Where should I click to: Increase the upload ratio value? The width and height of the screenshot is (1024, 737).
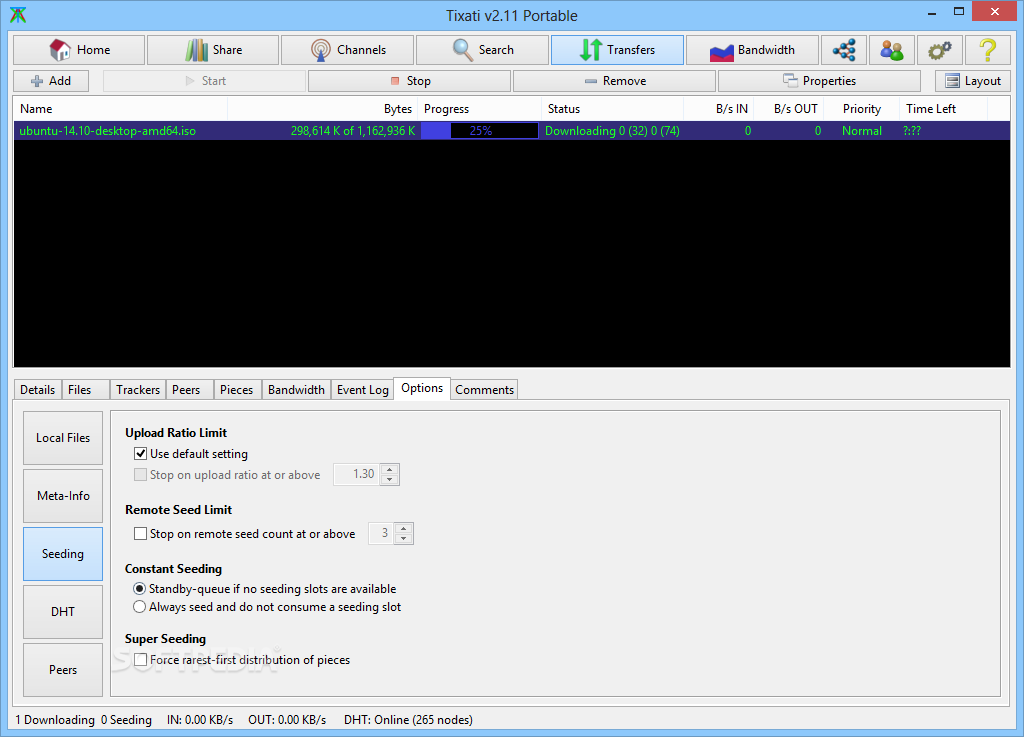tap(390, 469)
